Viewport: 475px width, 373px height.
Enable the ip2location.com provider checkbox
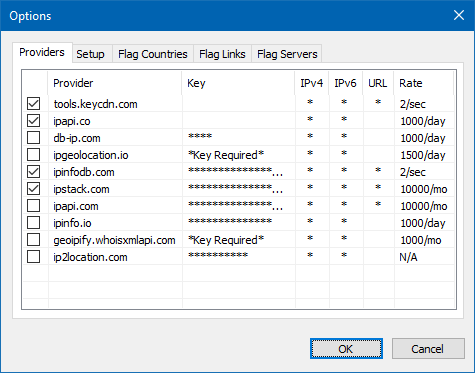pyautogui.click(x=33, y=257)
